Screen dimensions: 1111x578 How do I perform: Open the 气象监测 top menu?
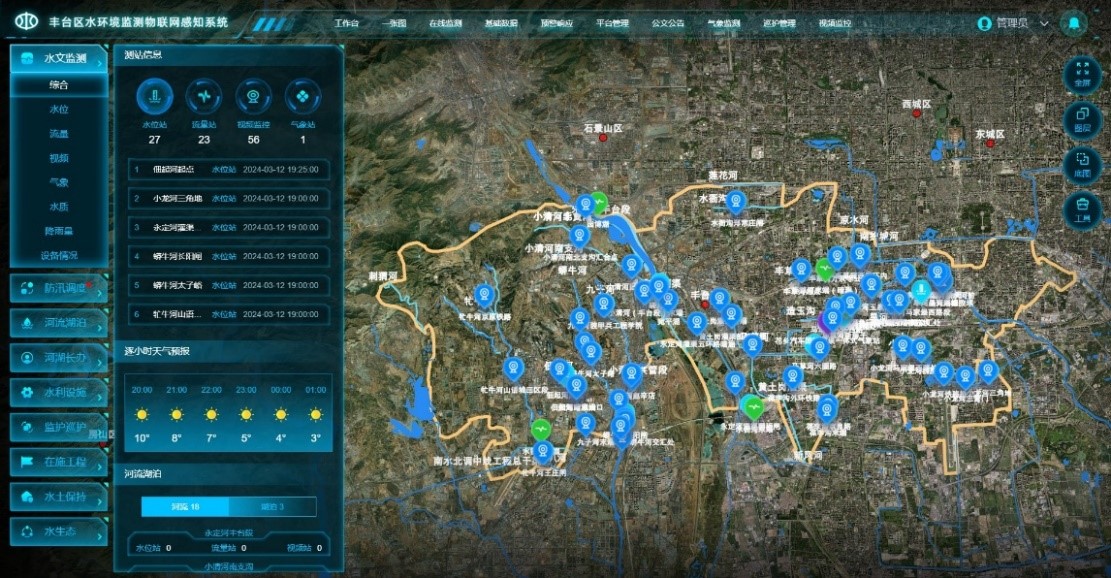click(723, 22)
